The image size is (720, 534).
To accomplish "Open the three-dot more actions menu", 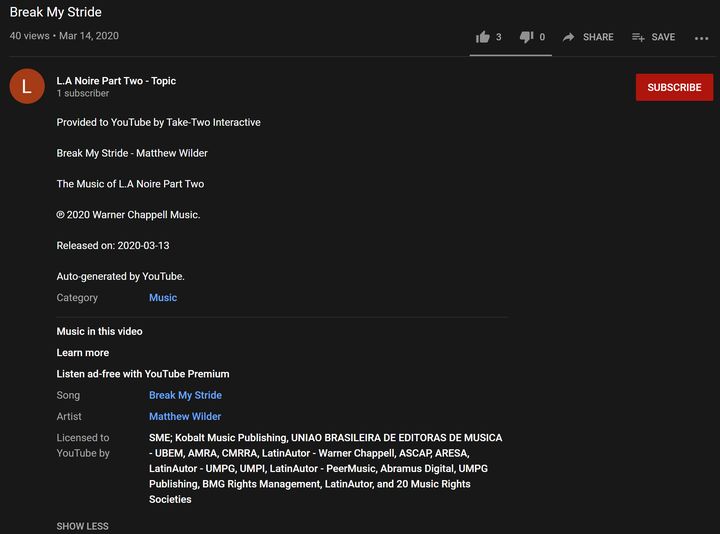I will [x=701, y=38].
